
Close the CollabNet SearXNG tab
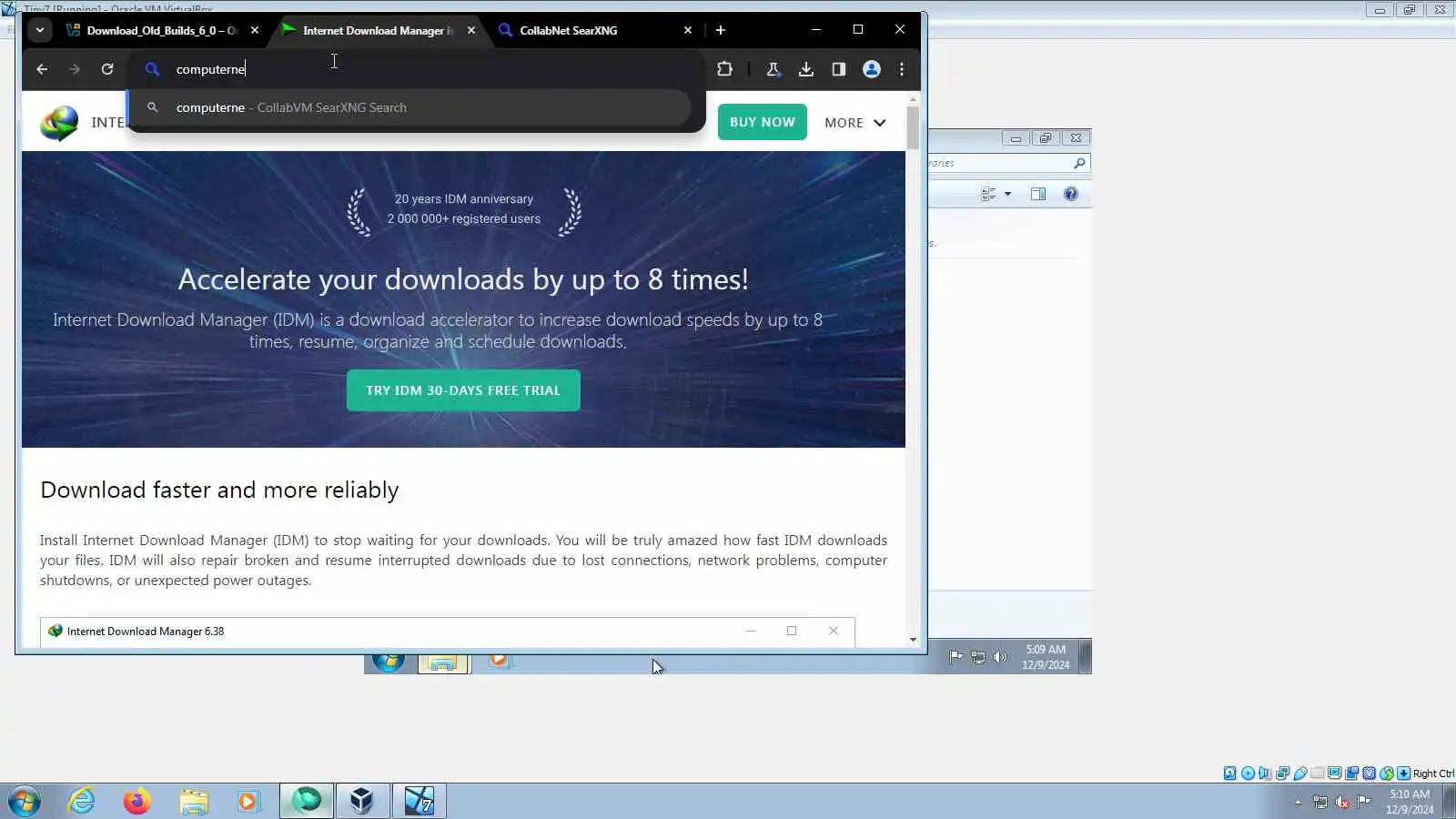click(688, 30)
